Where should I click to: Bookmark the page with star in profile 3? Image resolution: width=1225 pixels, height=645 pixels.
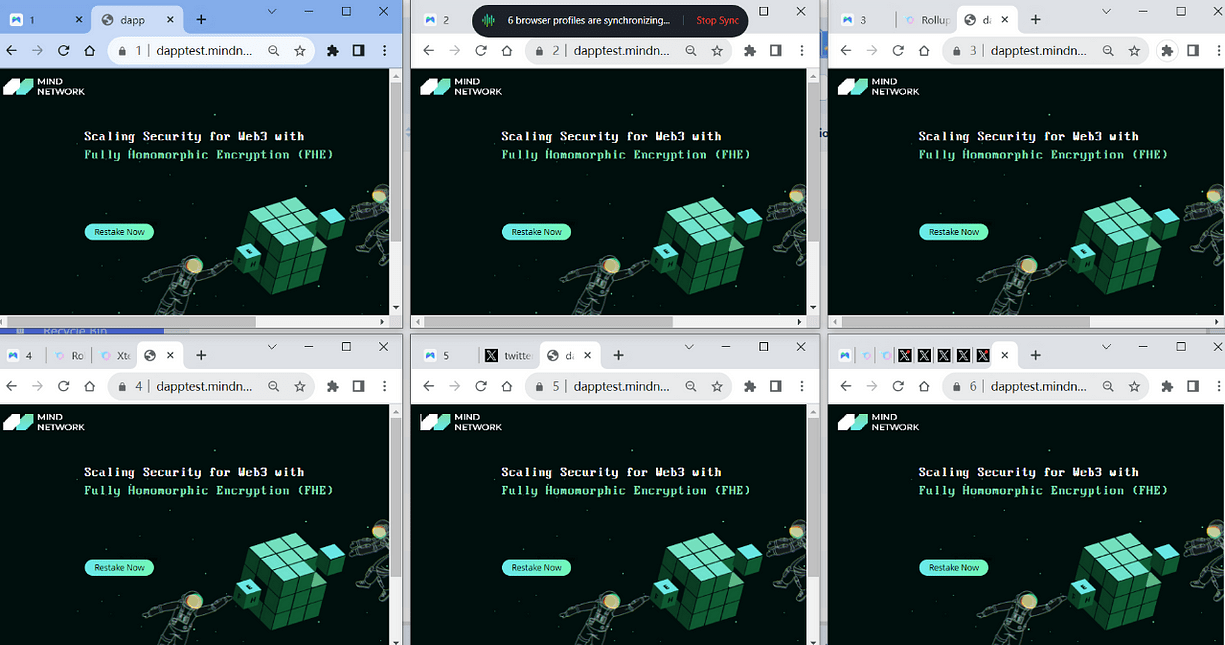pos(1134,51)
